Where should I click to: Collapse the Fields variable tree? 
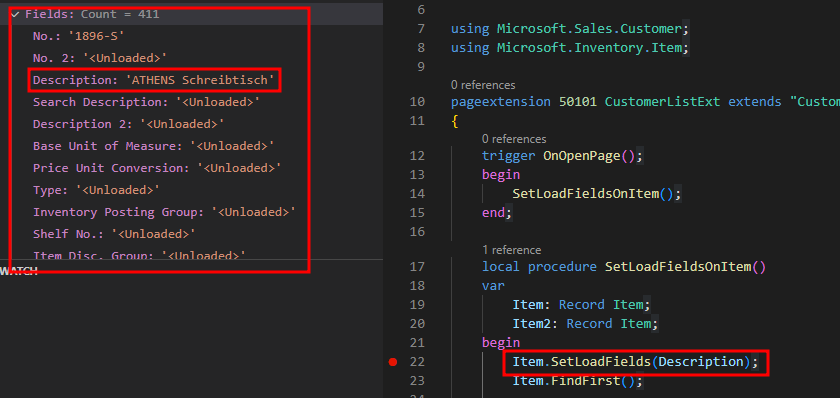pyautogui.click(x=15, y=14)
